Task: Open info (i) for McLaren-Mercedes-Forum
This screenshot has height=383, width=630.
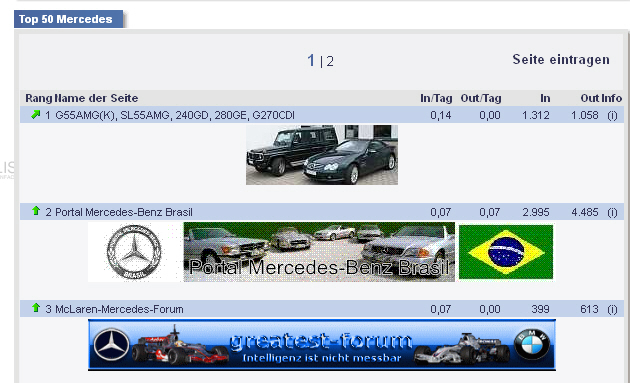Action: (612, 309)
